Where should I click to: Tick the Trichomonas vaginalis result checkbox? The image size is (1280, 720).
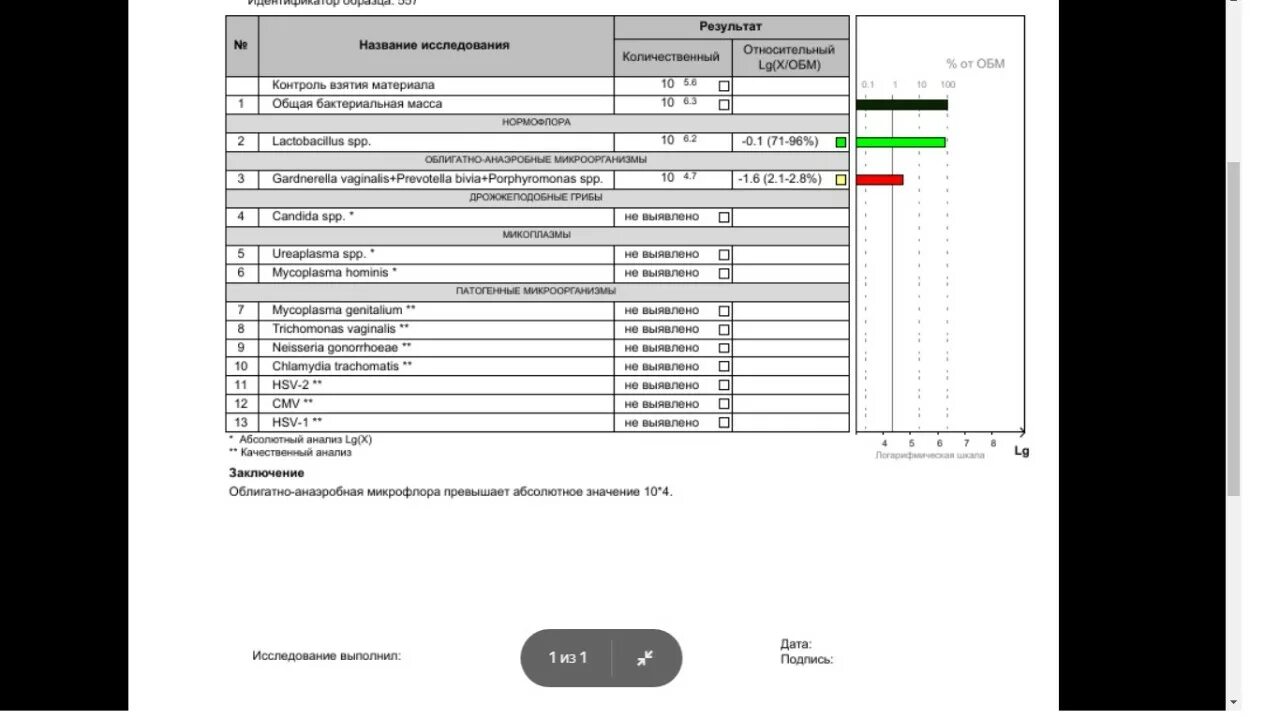(724, 329)
